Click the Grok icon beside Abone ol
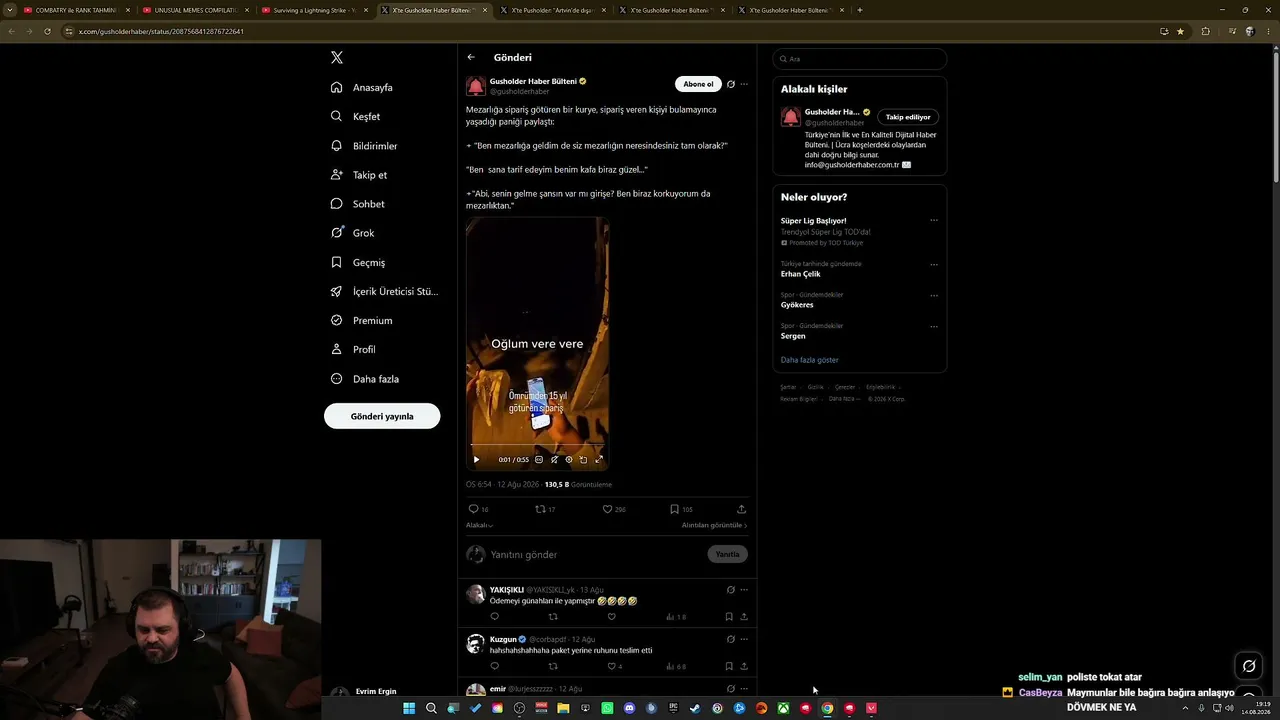Screen dimensions: 1280x720 click(731, 84)
